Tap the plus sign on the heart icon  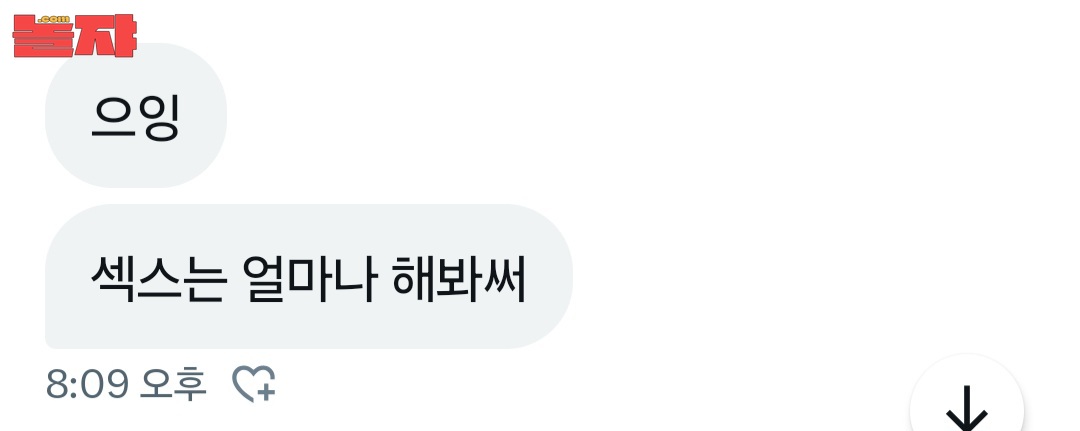[x=267, y=391]
